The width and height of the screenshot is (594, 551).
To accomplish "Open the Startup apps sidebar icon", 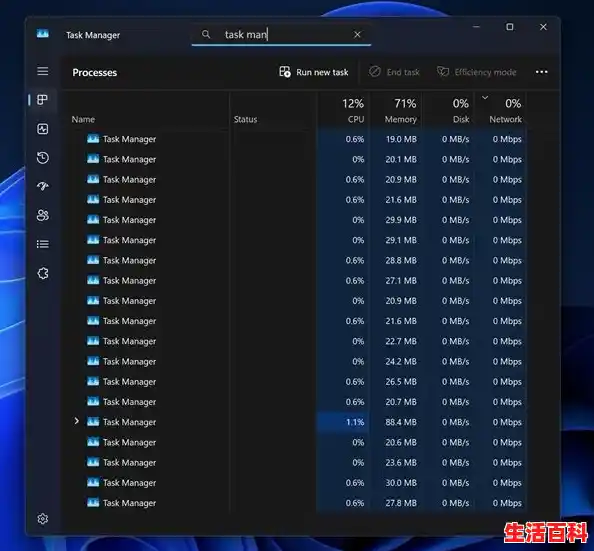I will 42,186.
